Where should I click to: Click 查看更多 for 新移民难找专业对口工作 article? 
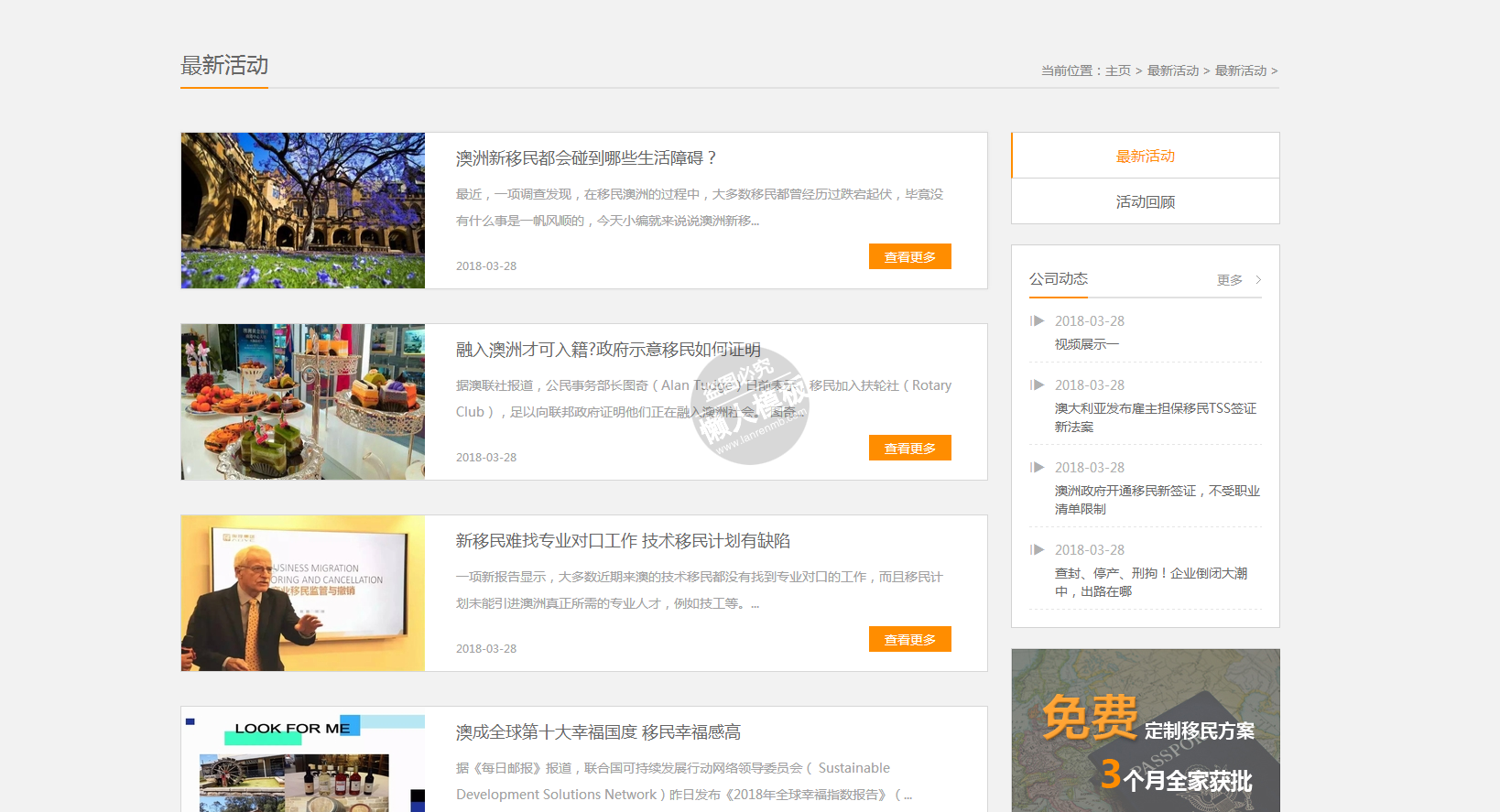(x=910, y=639)
